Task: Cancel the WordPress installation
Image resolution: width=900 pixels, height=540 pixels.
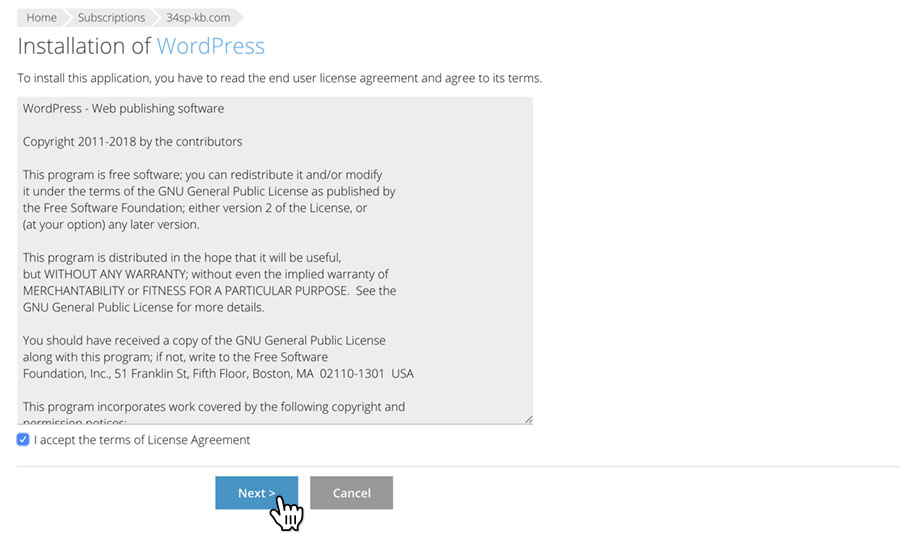Action: [x=351, y=493]
